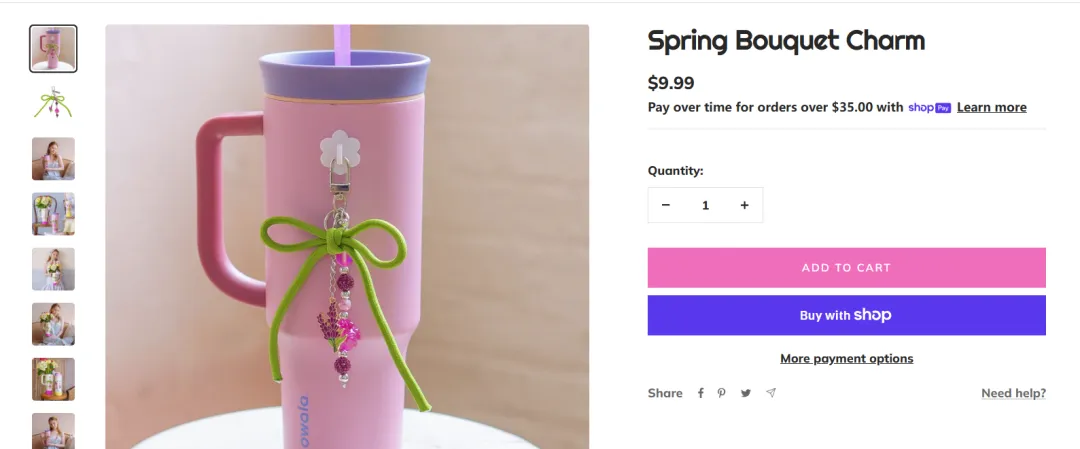Share product on Facebook
This screenshot has height=449, width=1080.
[701, 393]
